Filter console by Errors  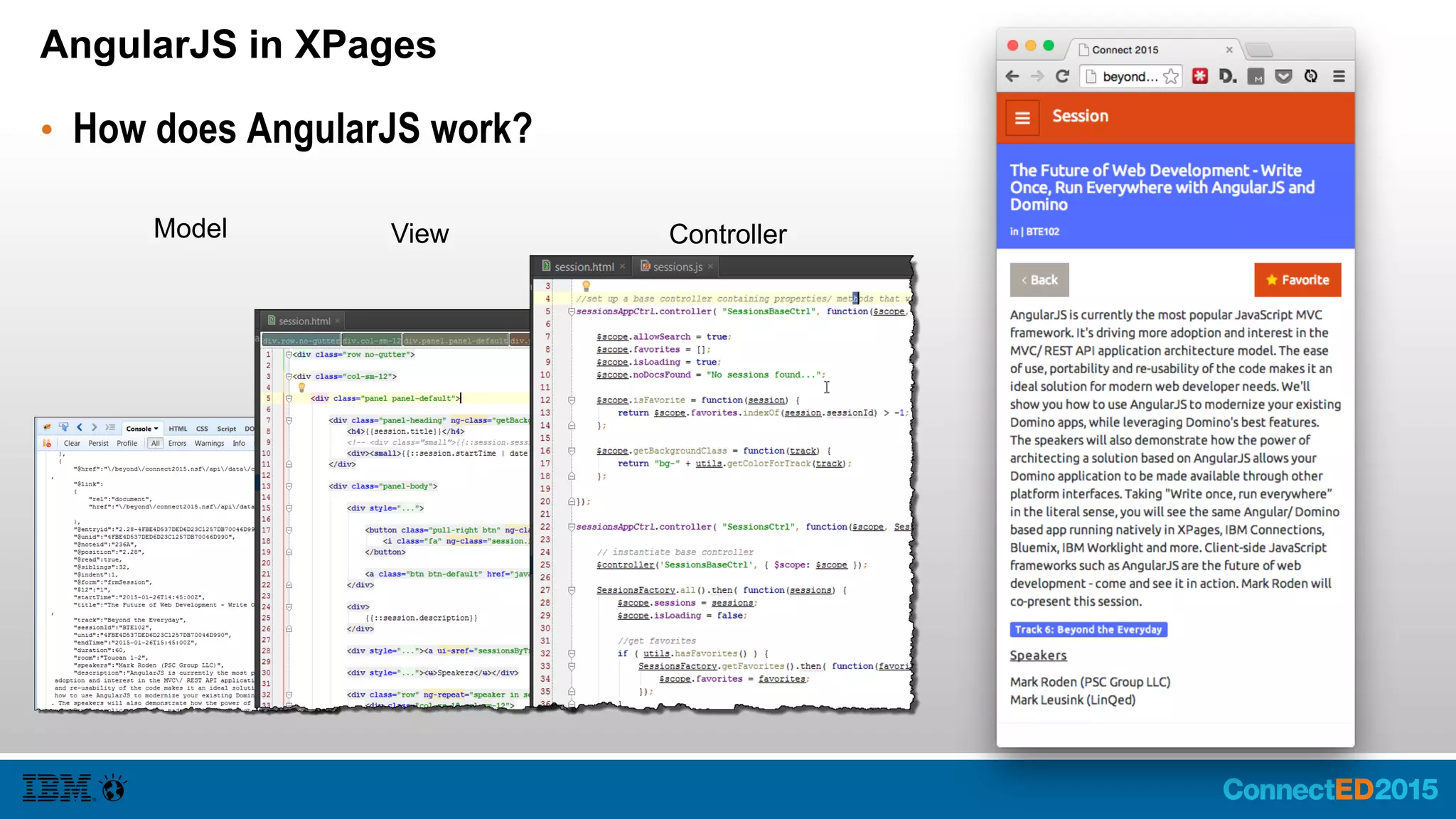click(x=177, y=444)
